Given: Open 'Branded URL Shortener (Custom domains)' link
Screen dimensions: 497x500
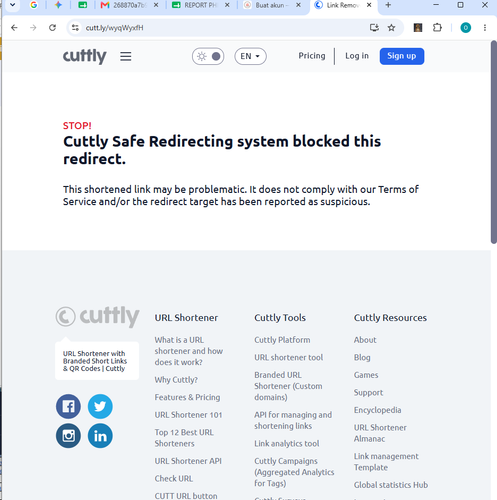Looking at the screenshot, I should click(x=288, y=386).
